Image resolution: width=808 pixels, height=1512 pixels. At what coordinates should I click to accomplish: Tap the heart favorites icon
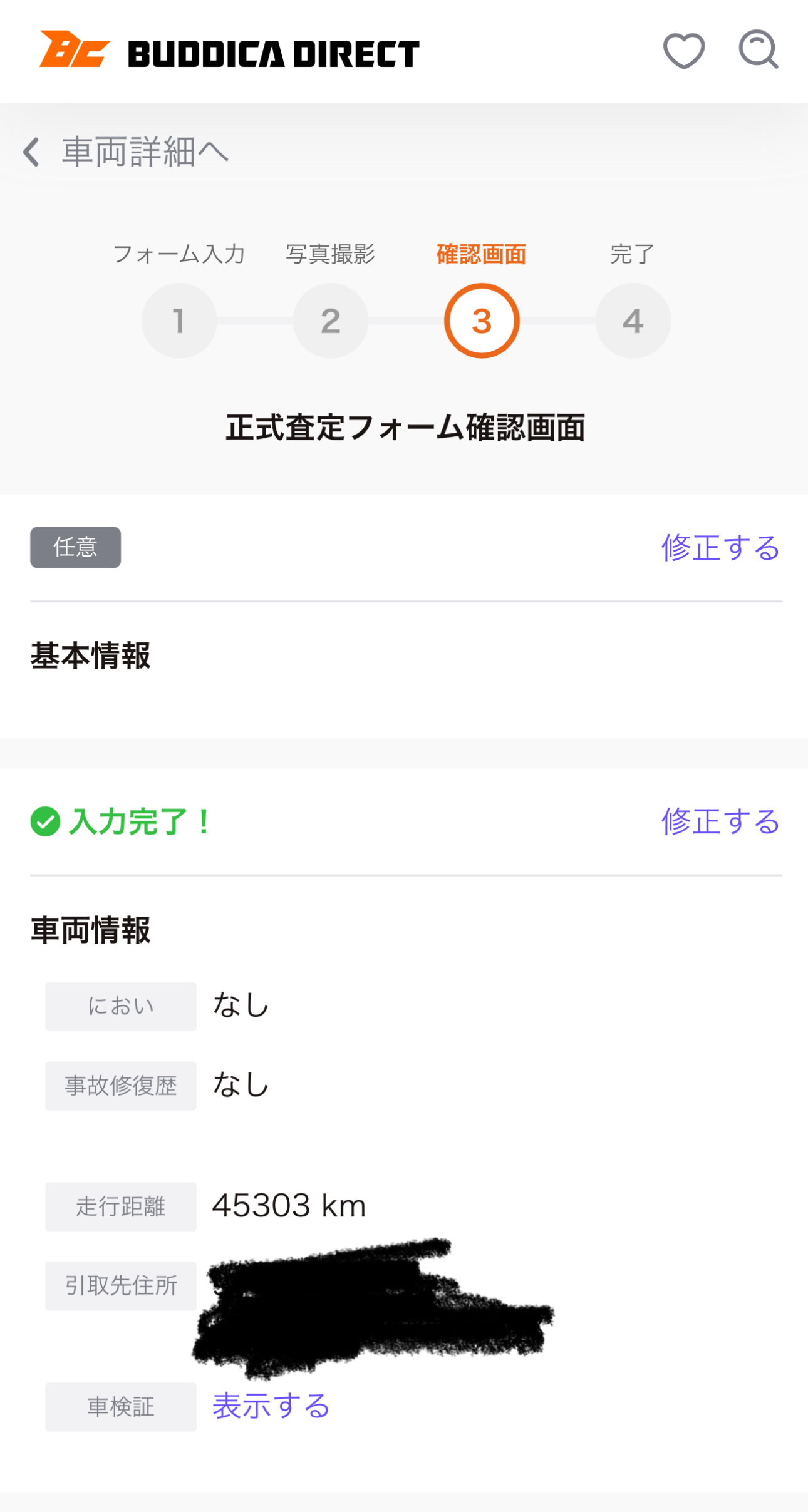(x=683, y=51)
